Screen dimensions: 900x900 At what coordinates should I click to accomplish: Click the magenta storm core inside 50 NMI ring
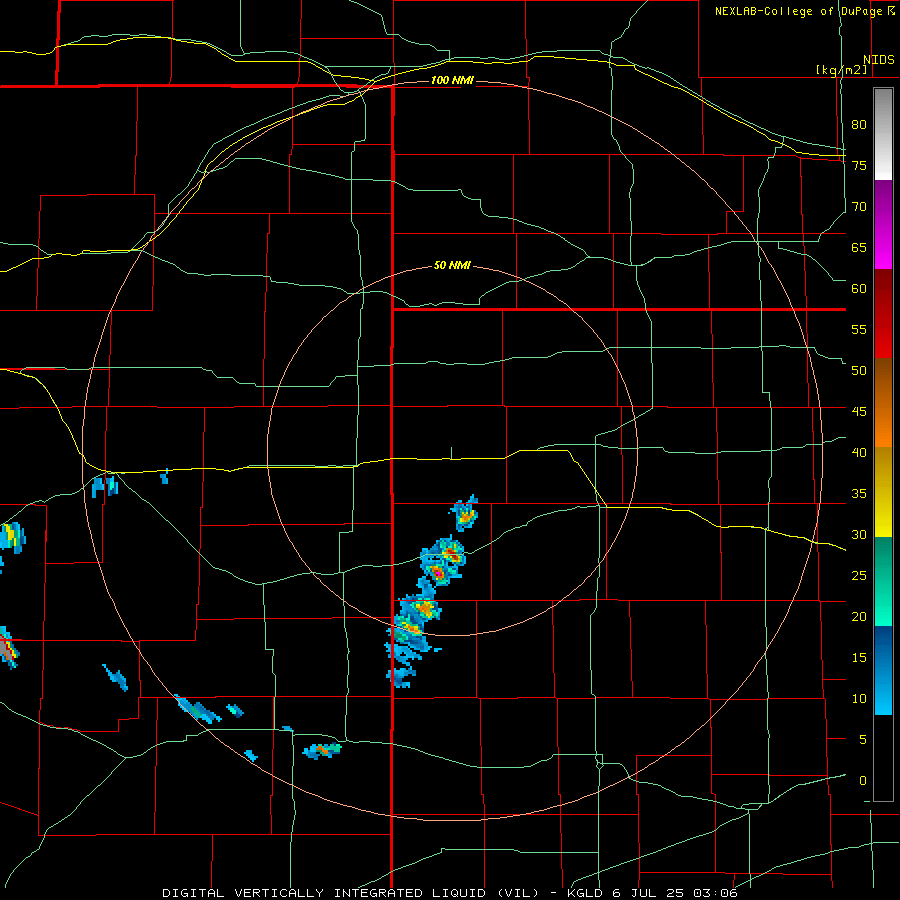point(437,572)
